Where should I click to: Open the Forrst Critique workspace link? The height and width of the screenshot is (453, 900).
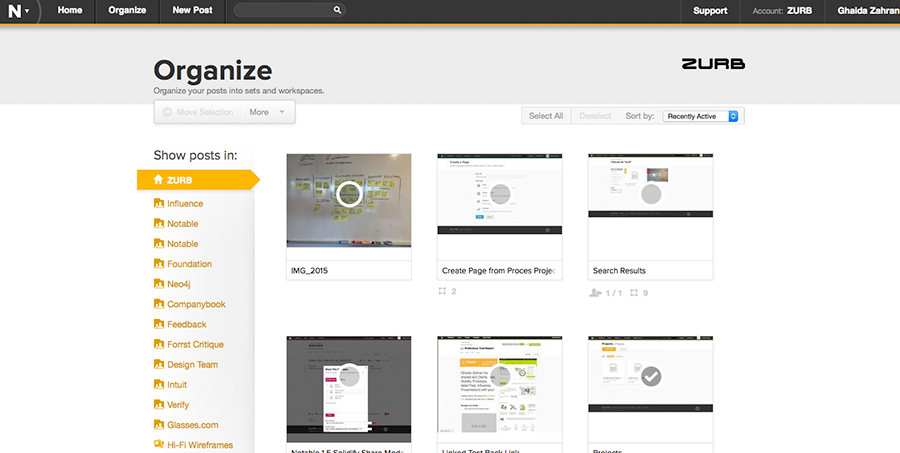coord(195,344)
